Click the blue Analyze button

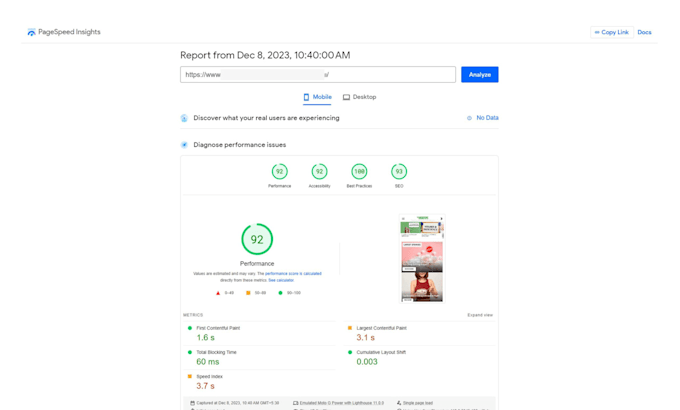point(480,75)
